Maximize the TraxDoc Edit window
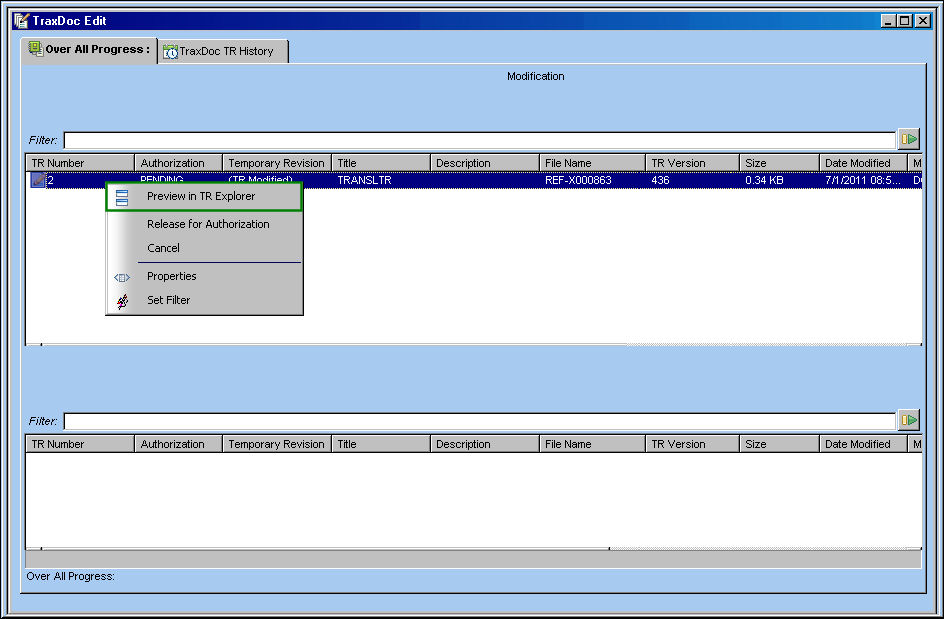 coord(905,20)
